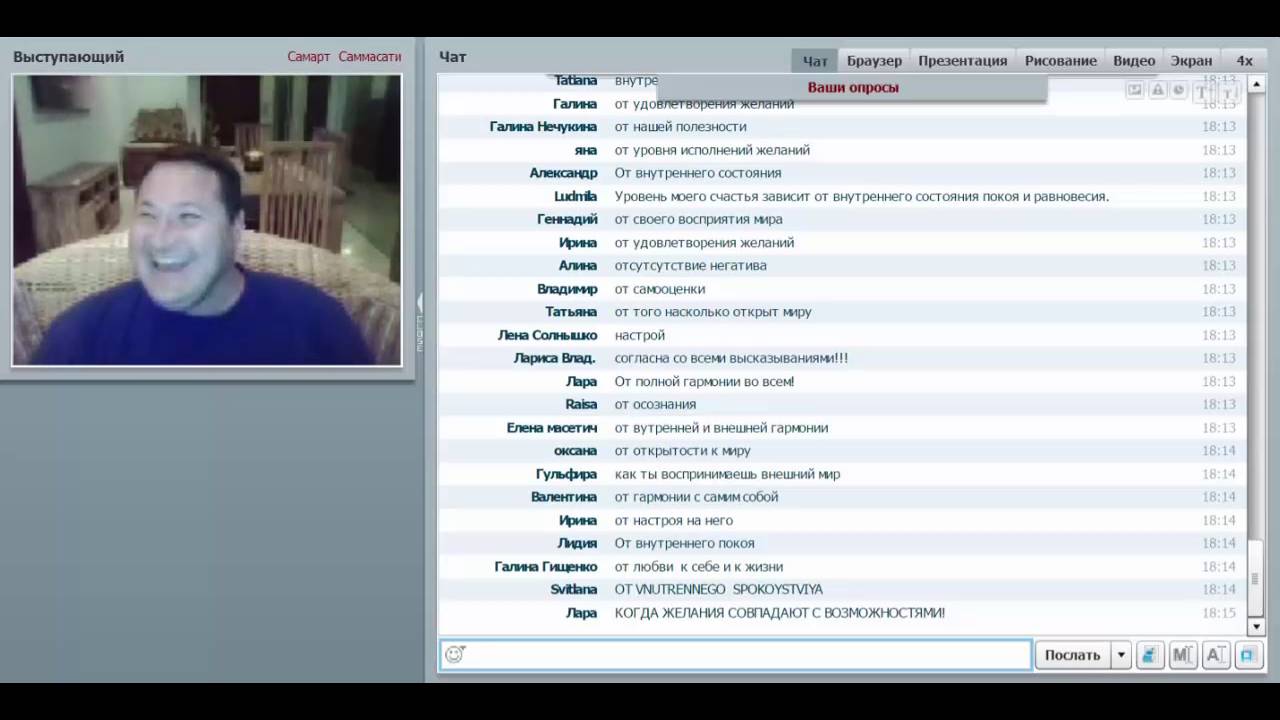The height and width of the screenshot is (720, 1280).
Task: Click presenter name link Самарт
Action: [x=308, y=57]
